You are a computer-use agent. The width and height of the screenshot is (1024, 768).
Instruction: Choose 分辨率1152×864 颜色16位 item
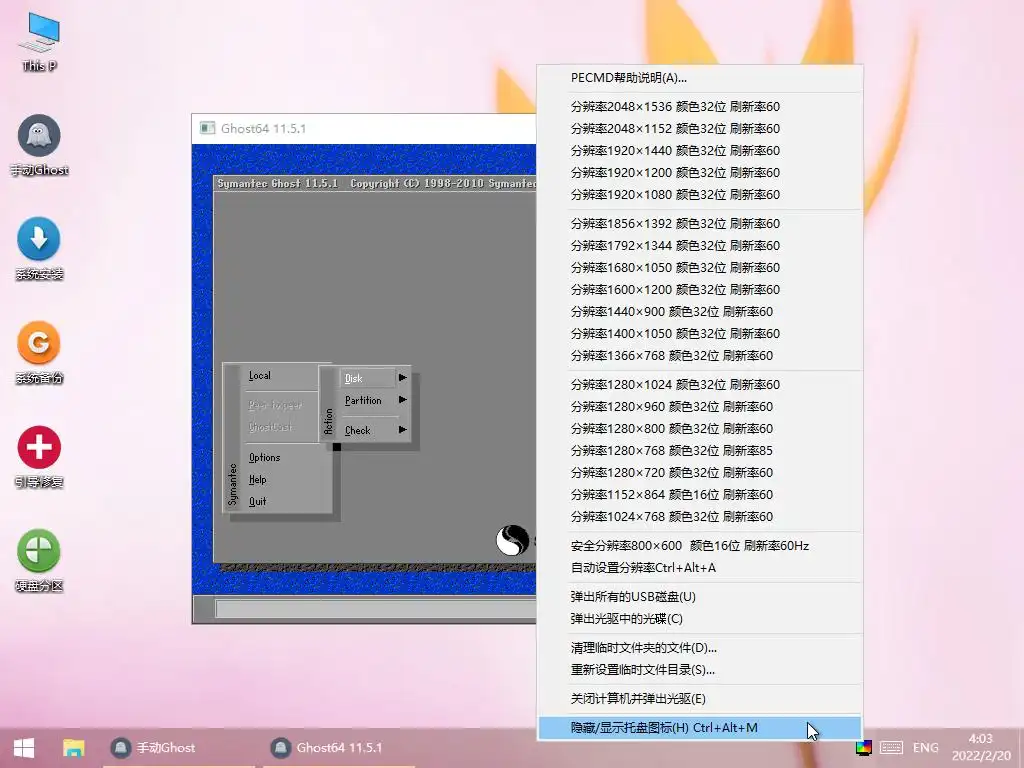pos(699,494)
